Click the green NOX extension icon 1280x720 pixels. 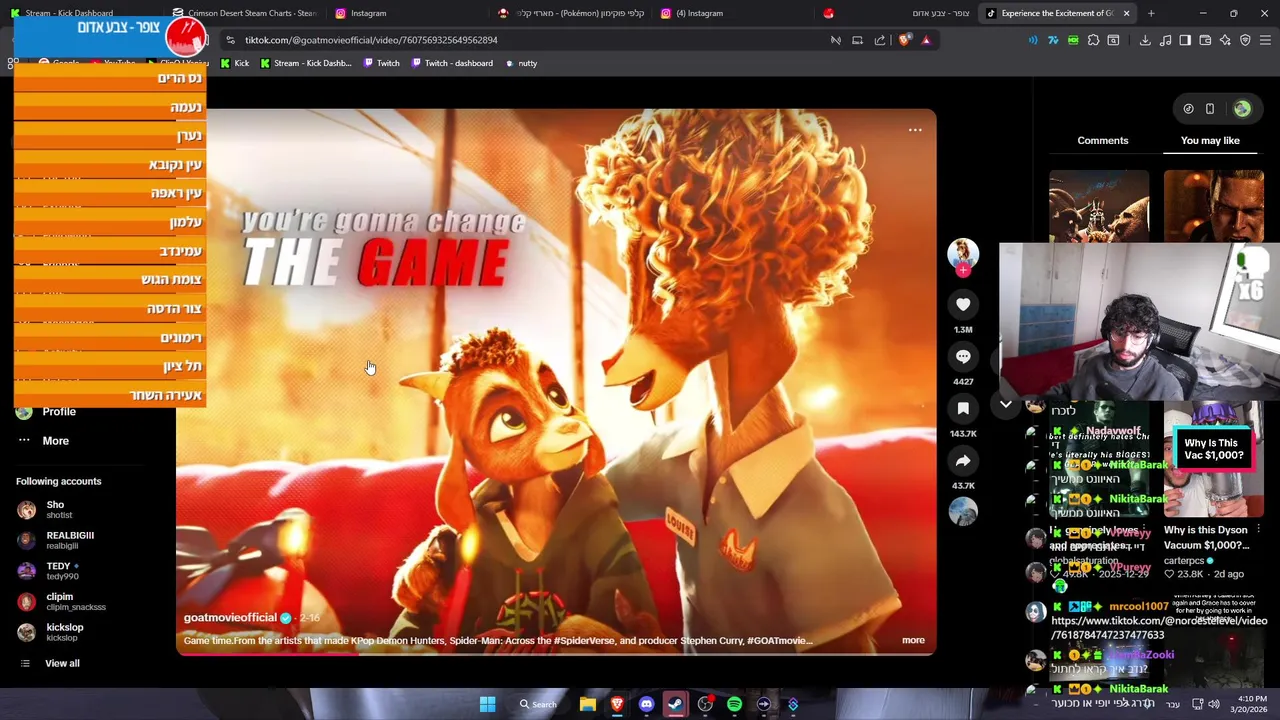[1073, 40]
